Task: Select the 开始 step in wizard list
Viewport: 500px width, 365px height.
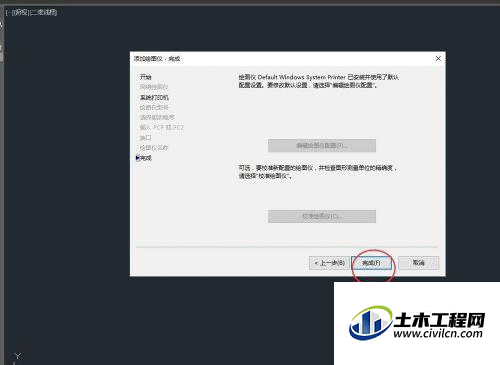Action: (146, 77)
